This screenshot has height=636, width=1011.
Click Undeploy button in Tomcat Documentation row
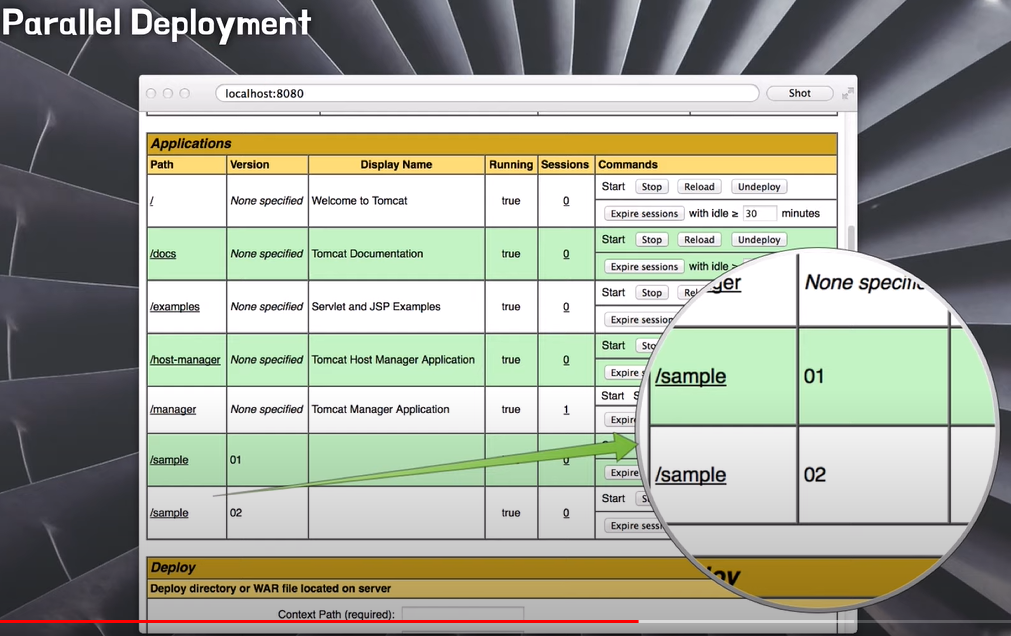[759, 239]
